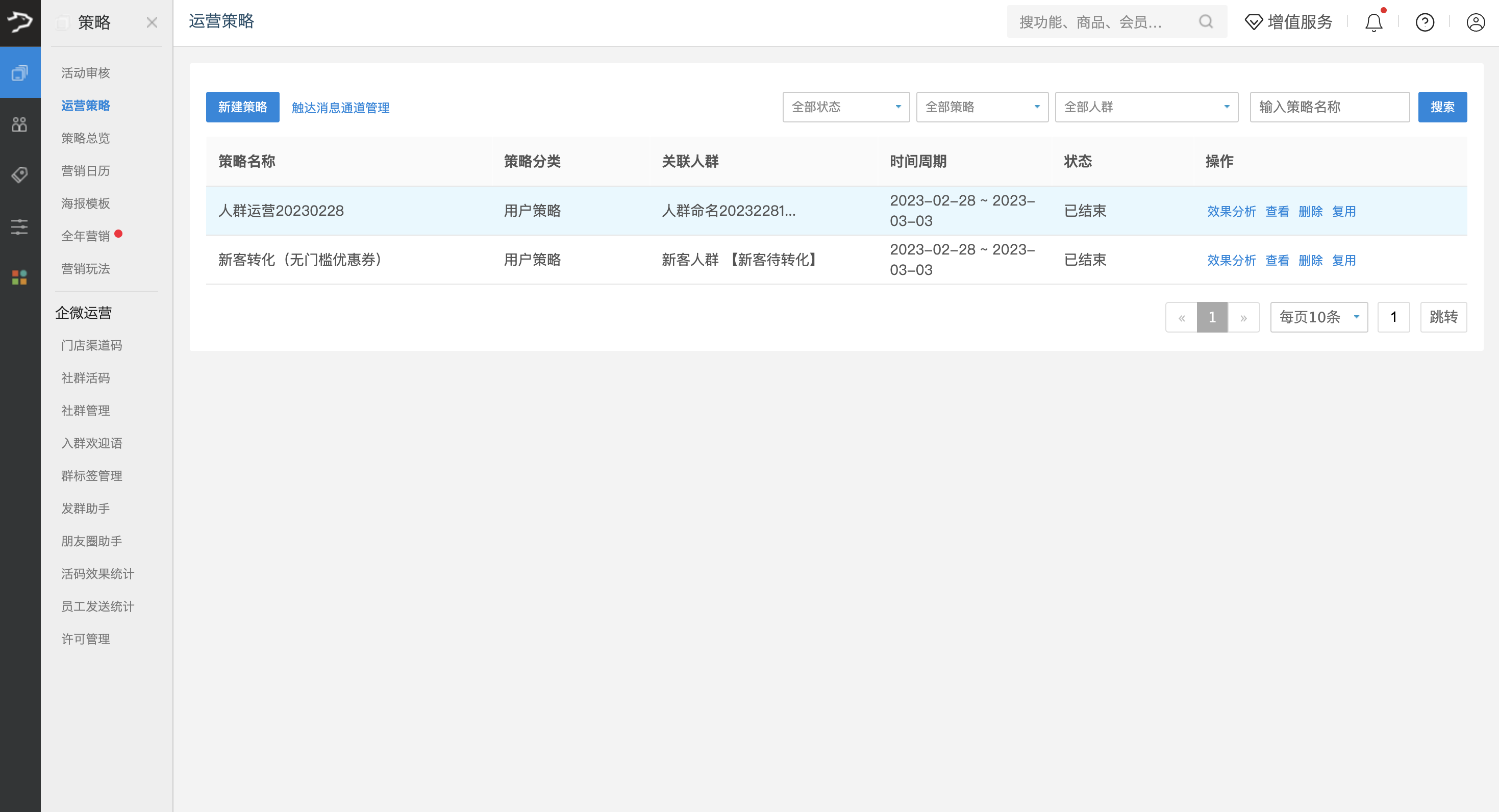Image resolution: width=1499 pixels, height=812 pixels.
Task: Select the members group icon in left rail
Action: tap(20, 124)
